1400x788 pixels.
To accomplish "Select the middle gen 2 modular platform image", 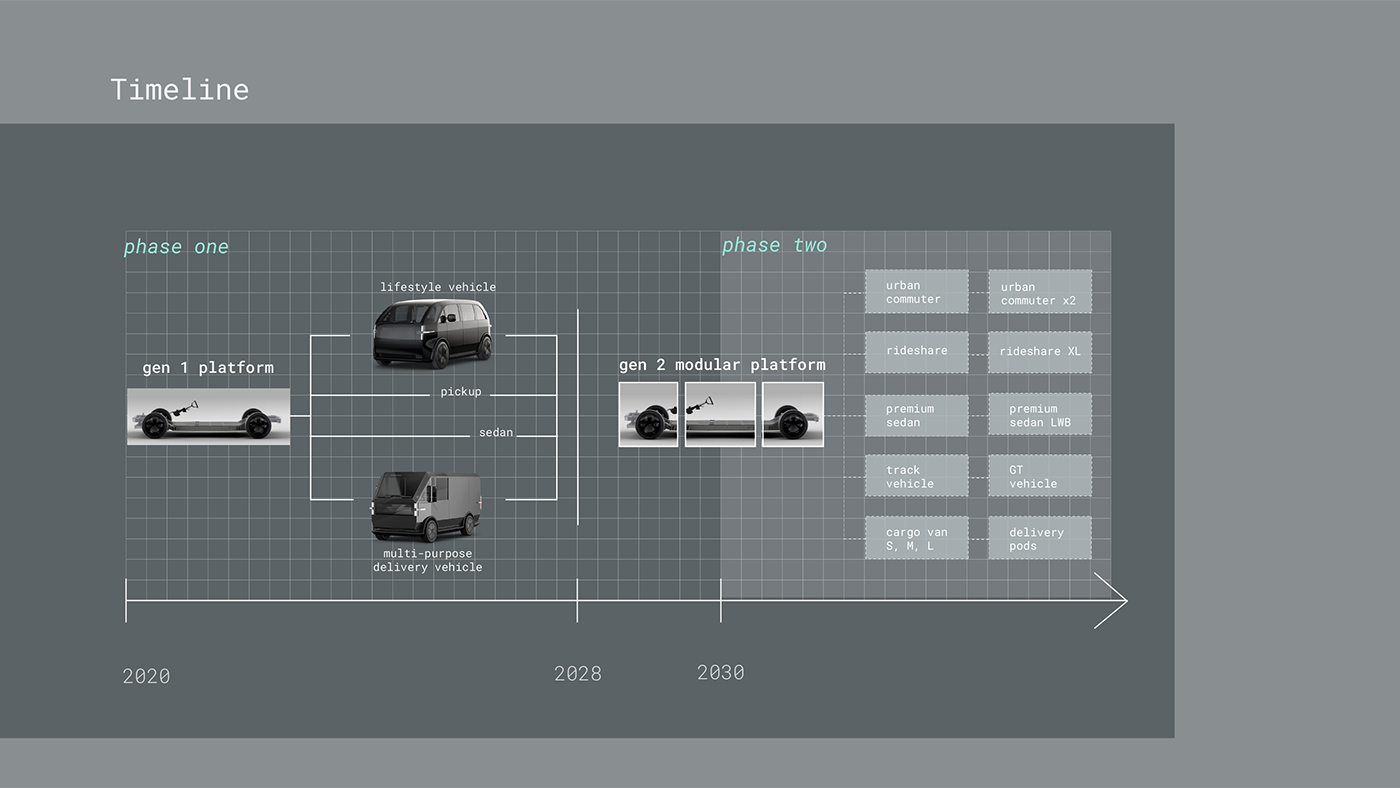I will (720, 414).
